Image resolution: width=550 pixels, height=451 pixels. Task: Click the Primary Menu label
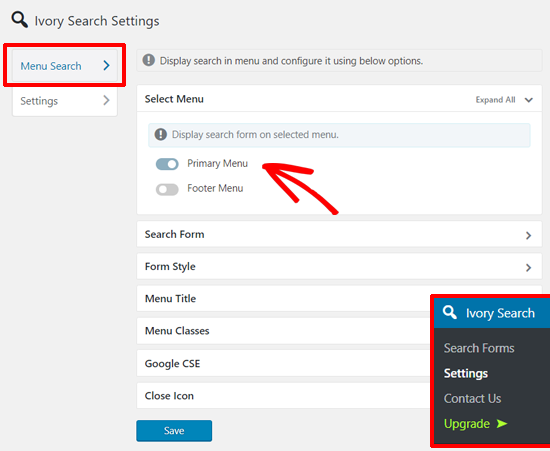click(217, 163)
